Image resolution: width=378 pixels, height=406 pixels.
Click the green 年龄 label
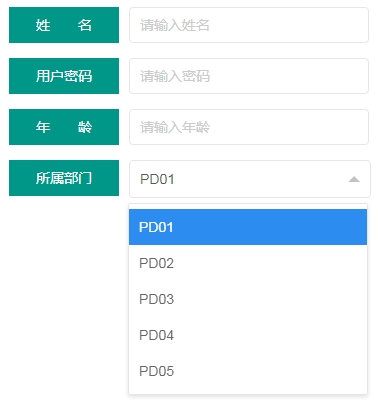pyautogui.click(x=64, y=127)
